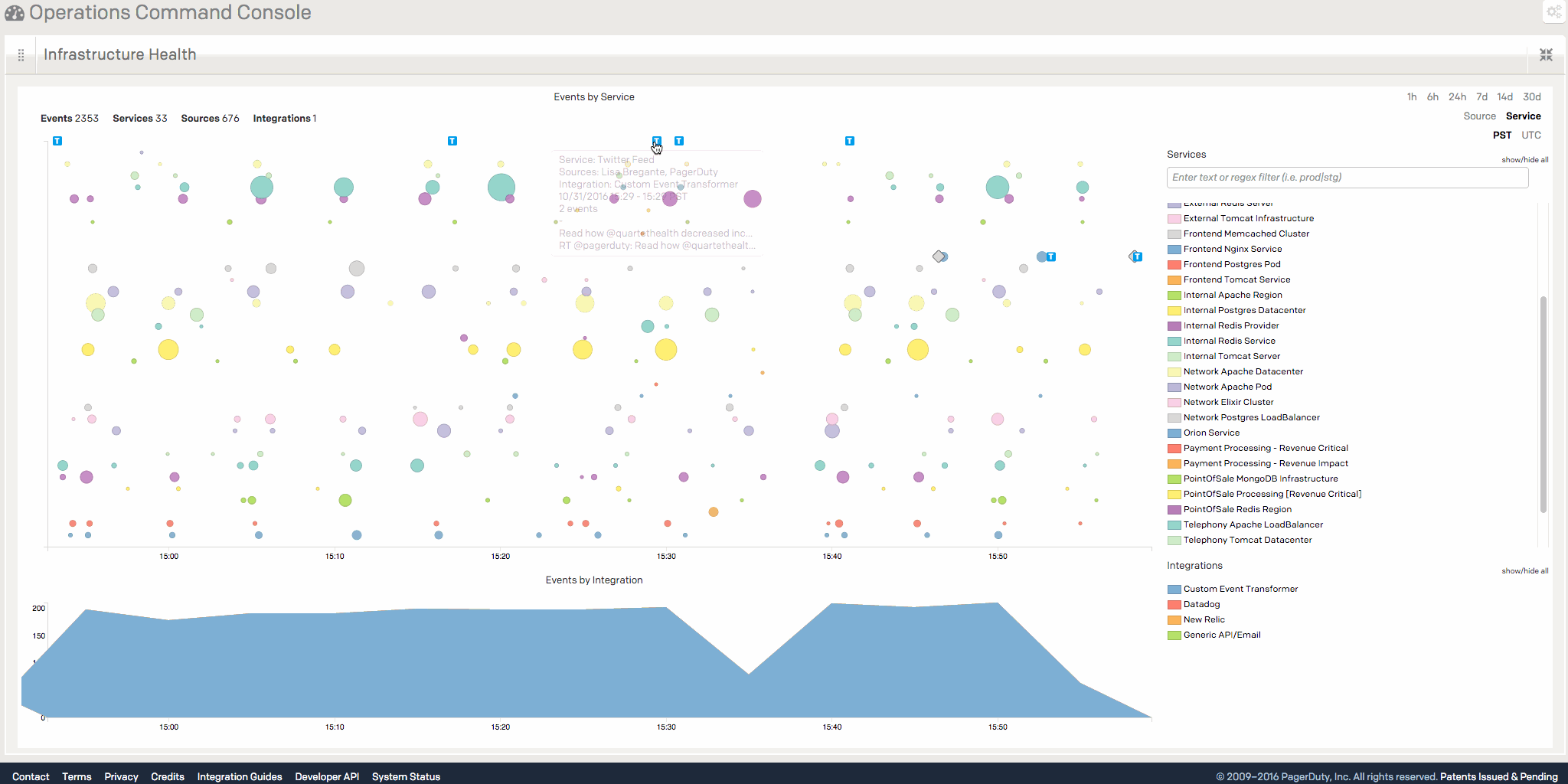Click the dashboard gauge logo icon
This screenshot has height=784, width=1568.
click(15, 13)
